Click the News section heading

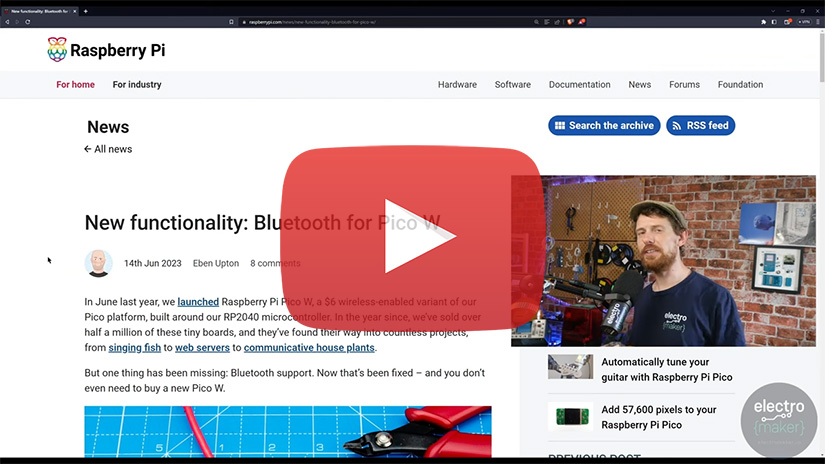[x=108, y=127]
